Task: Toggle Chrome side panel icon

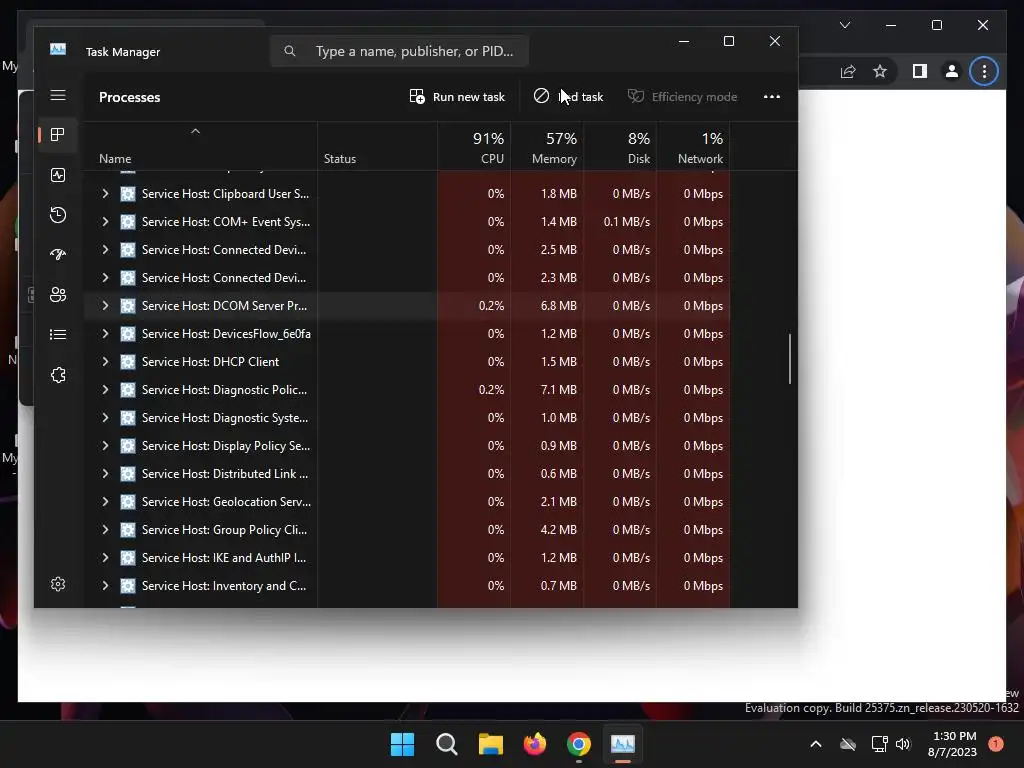Action: pos(920,71)
